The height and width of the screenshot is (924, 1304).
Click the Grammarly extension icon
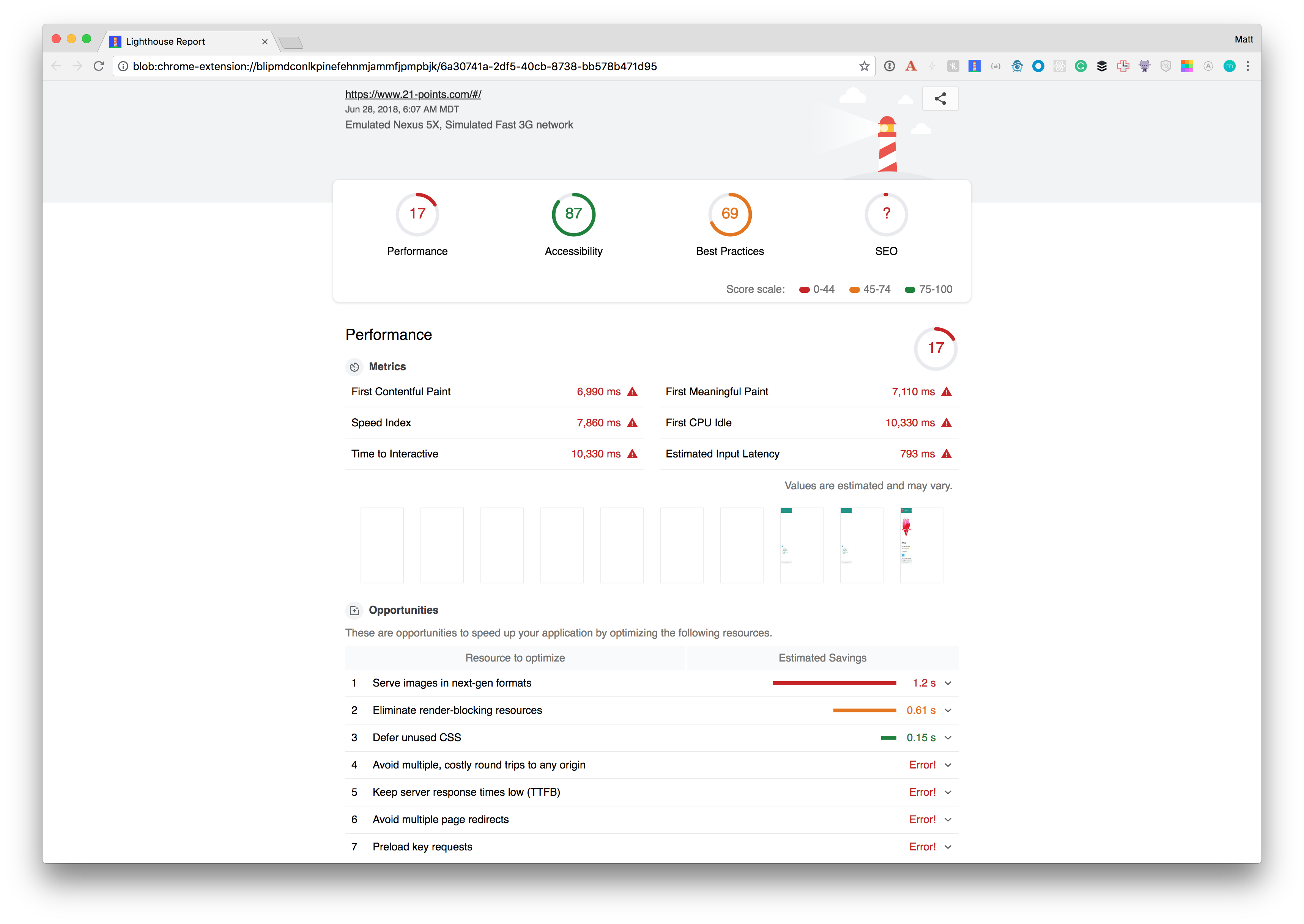[x=1080, y=66]
